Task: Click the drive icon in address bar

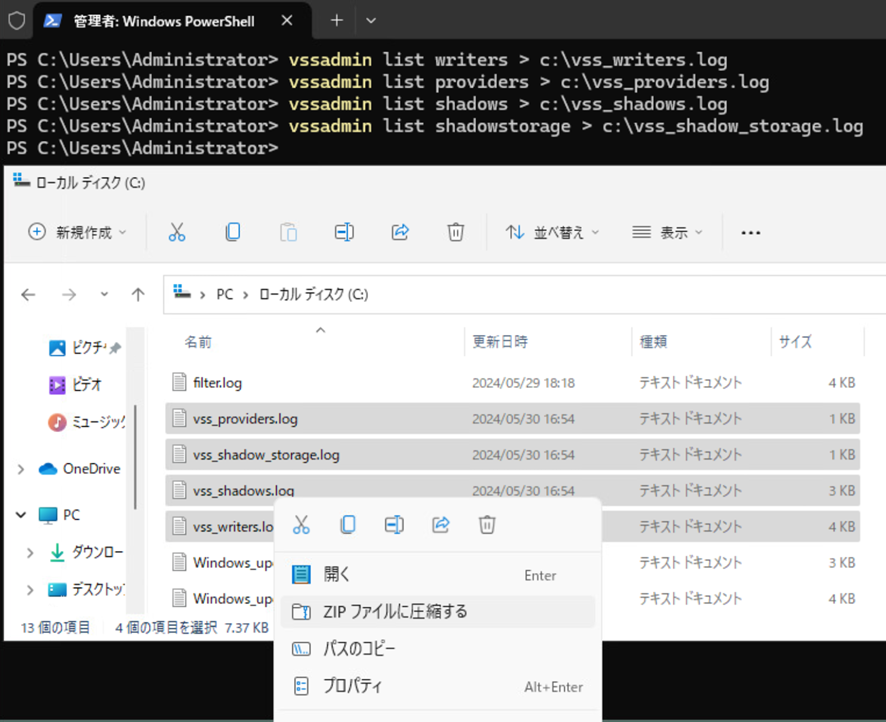Action: [181, 292]
